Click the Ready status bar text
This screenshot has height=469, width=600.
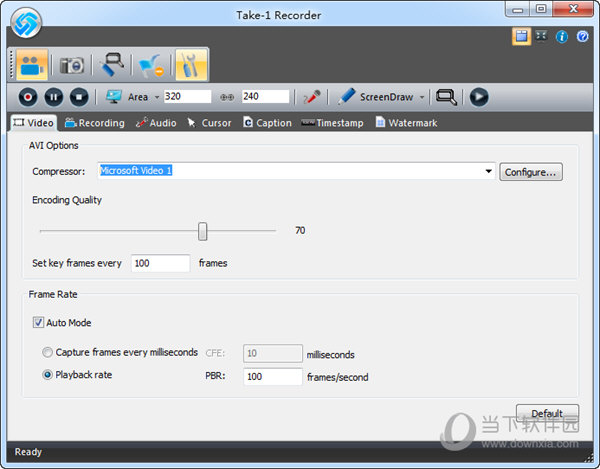(28, 452)
